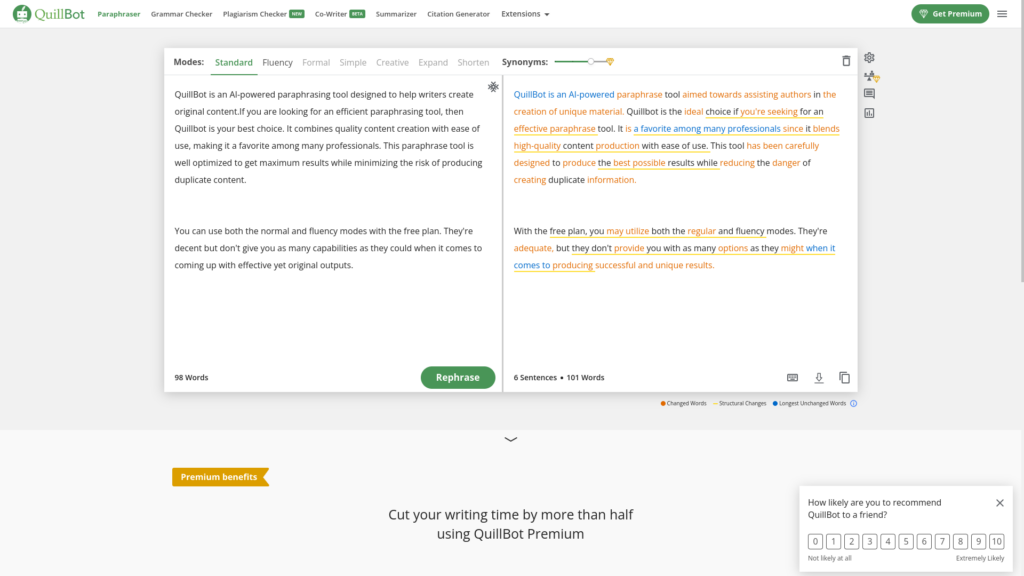Adjust the Synonyms slider handle
This screenshot has height=576, width=1024.
(x=591, y=62)
